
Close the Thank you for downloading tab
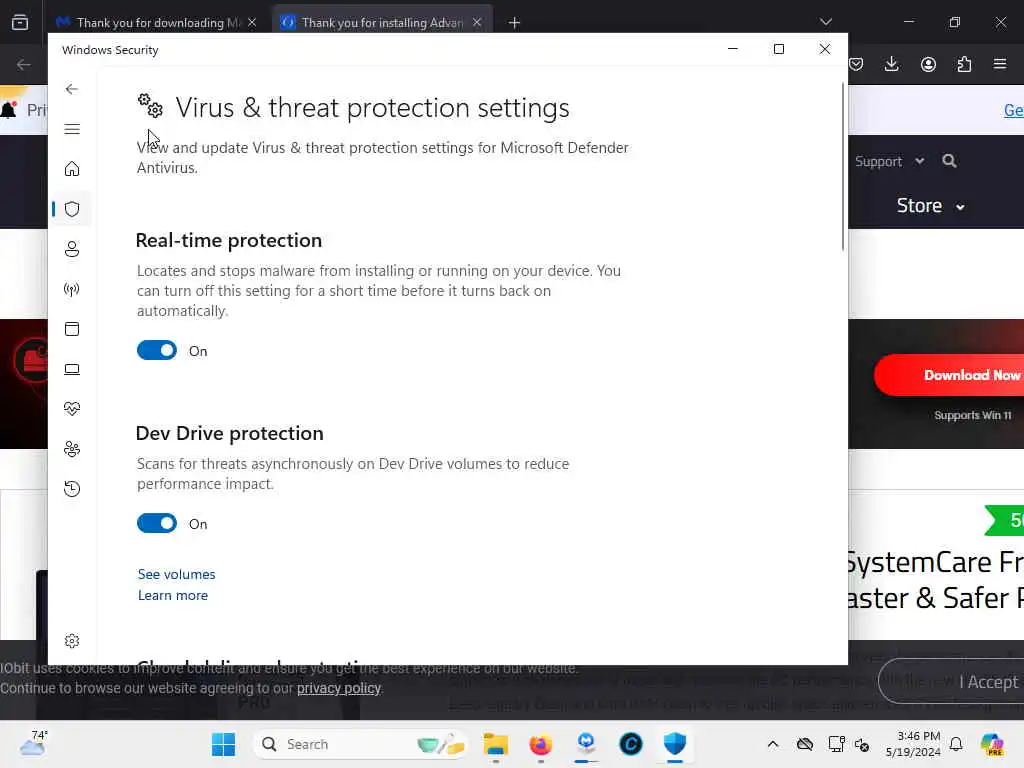[x=252, y=22]
